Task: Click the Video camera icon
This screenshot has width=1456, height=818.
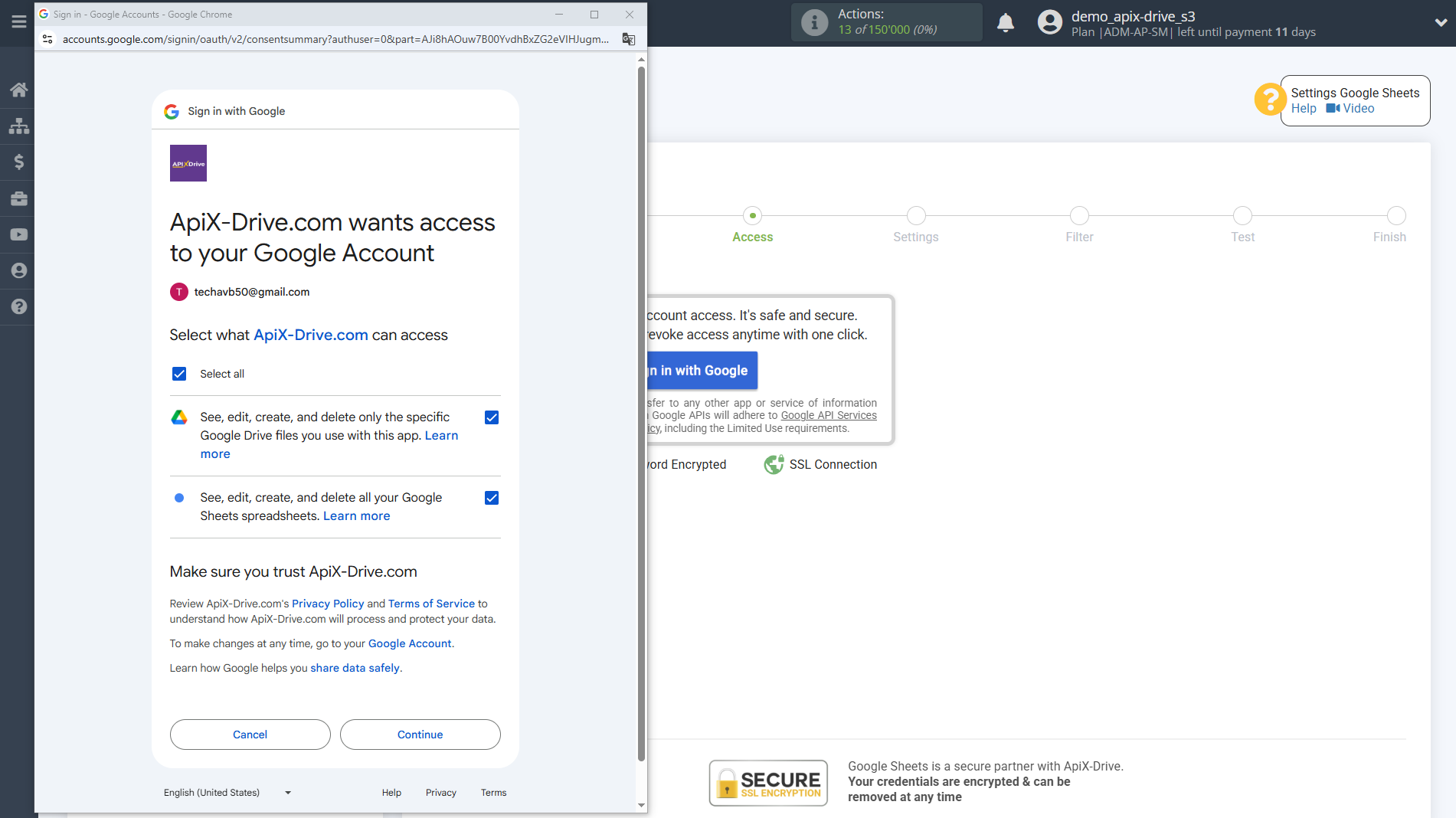Action: click(1333, 108)
